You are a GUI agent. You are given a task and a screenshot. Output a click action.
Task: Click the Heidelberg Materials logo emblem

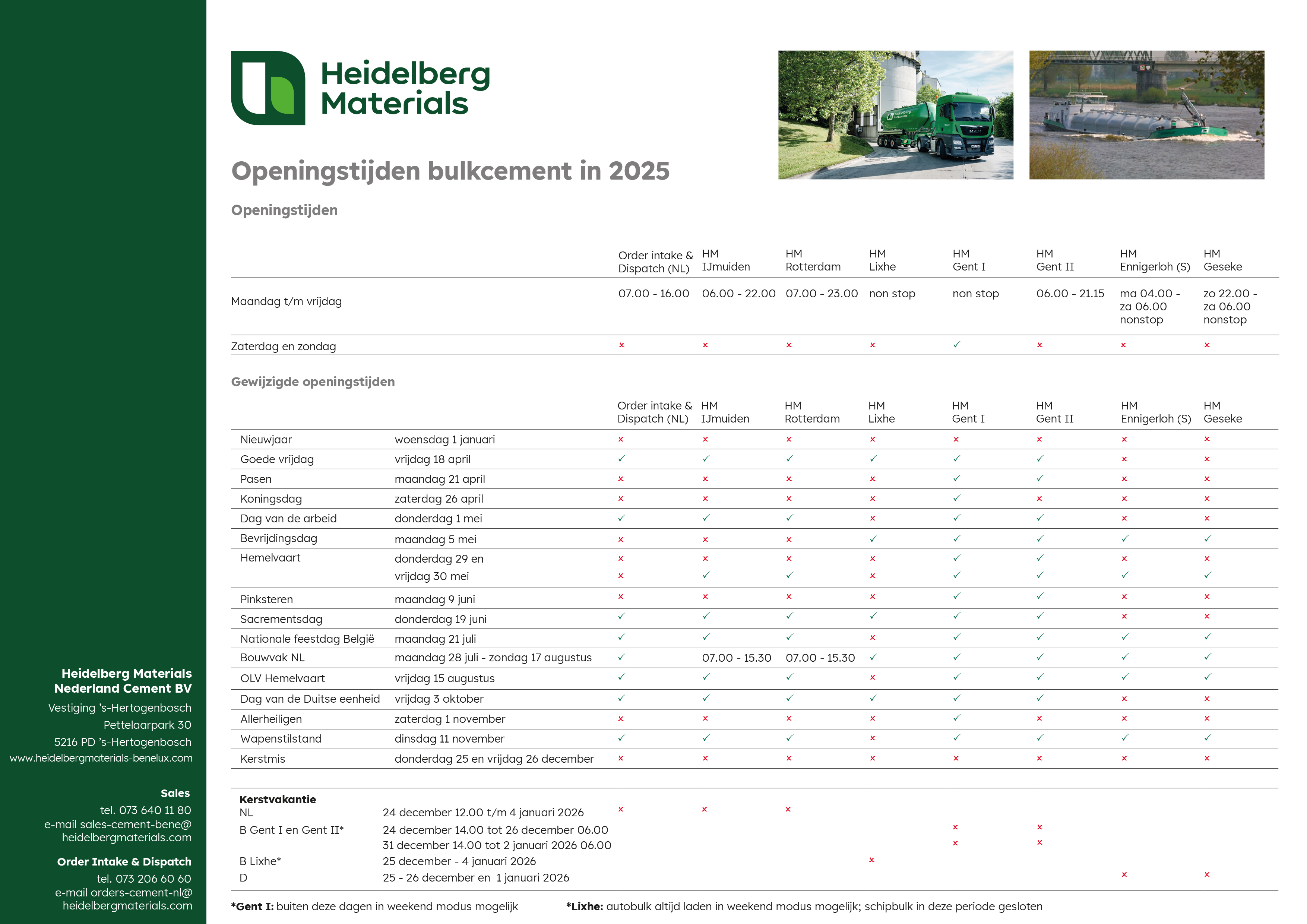pyautogui.click(x=268, y=88)
